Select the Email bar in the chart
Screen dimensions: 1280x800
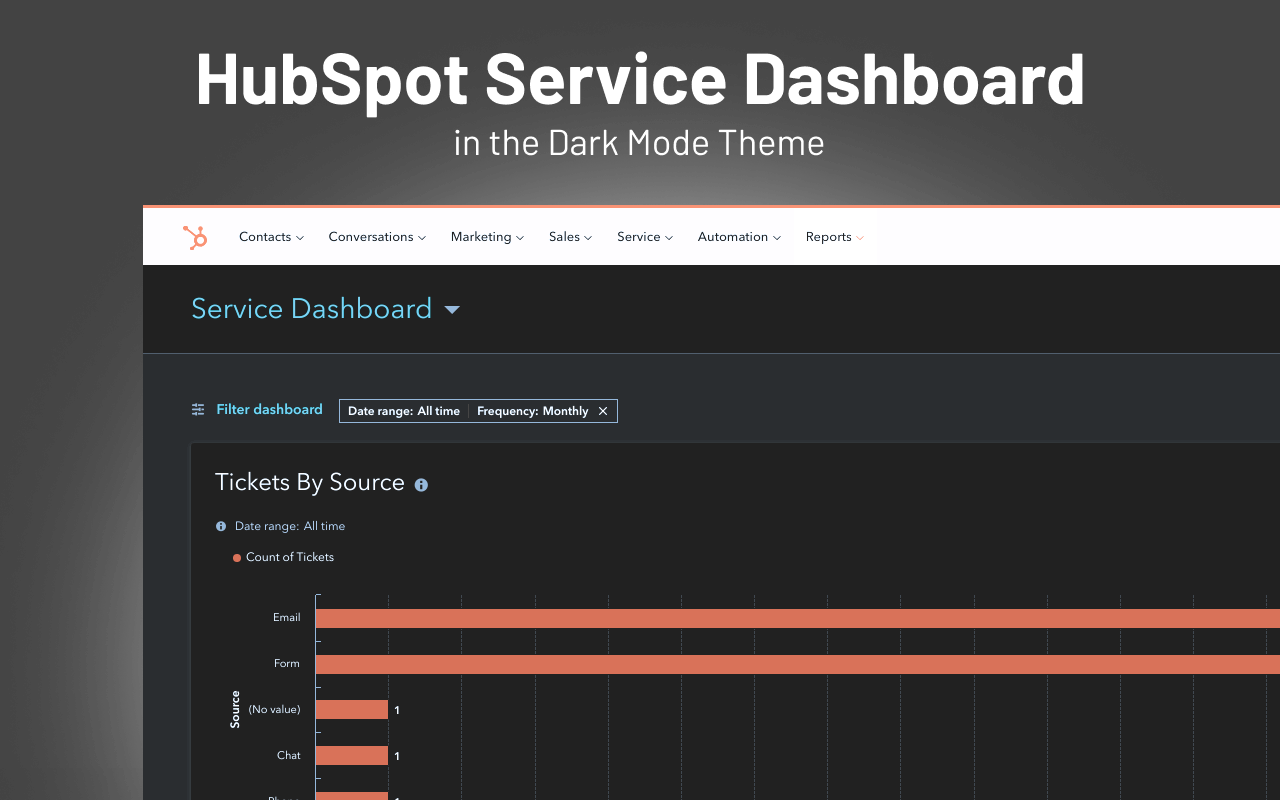pyautogui.click(x=700, y=617)
